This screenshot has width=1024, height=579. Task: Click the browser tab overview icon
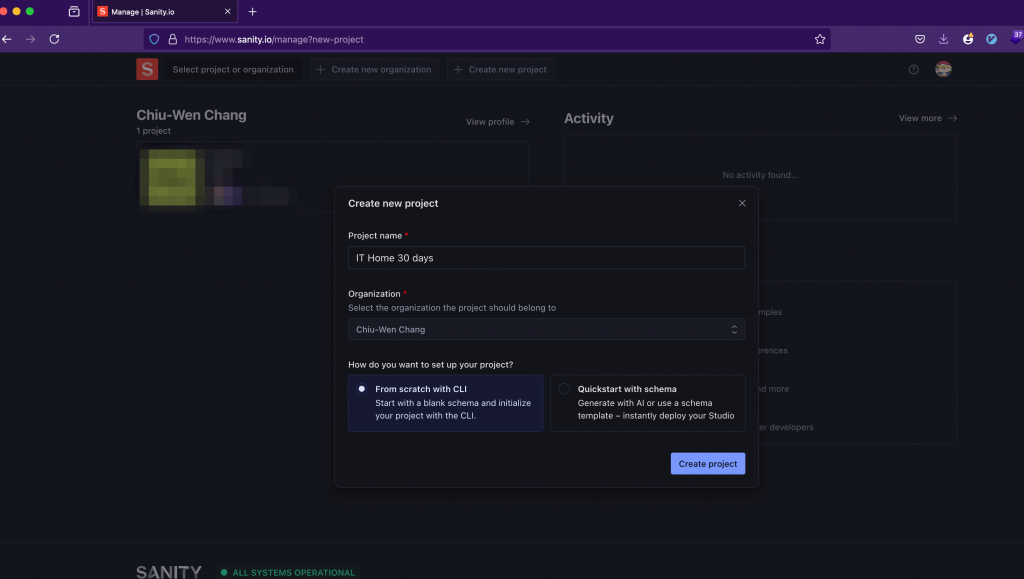pos(74,12)
